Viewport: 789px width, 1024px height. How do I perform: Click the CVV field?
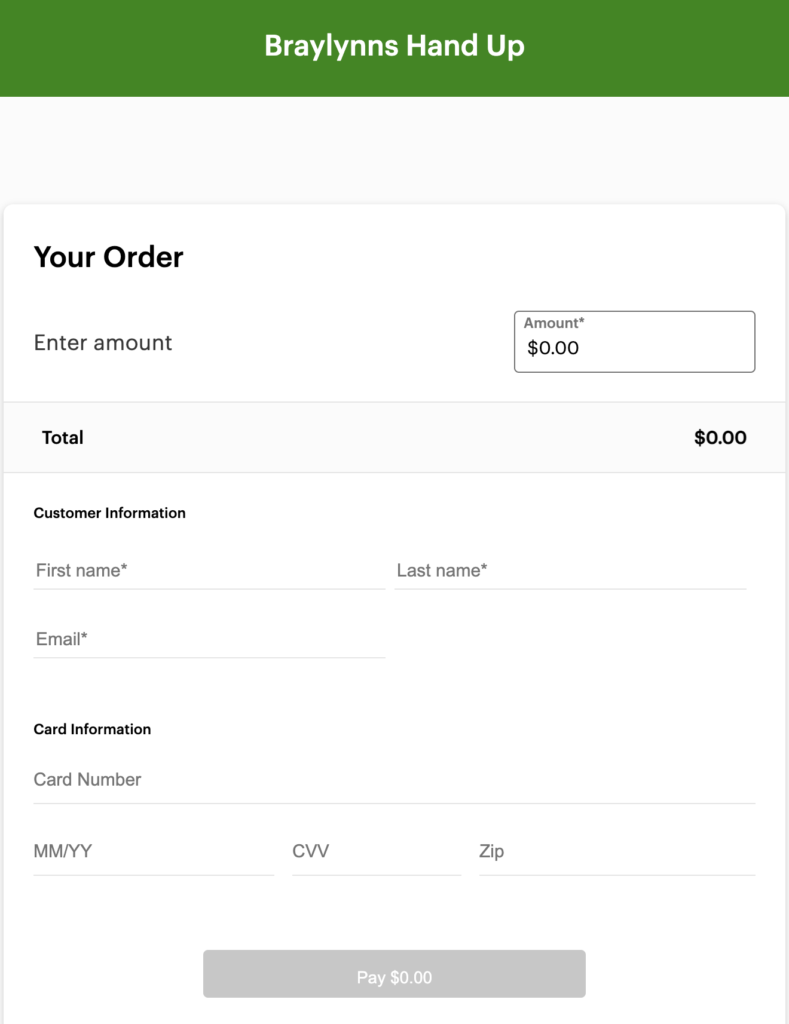(x=376, y=852)
